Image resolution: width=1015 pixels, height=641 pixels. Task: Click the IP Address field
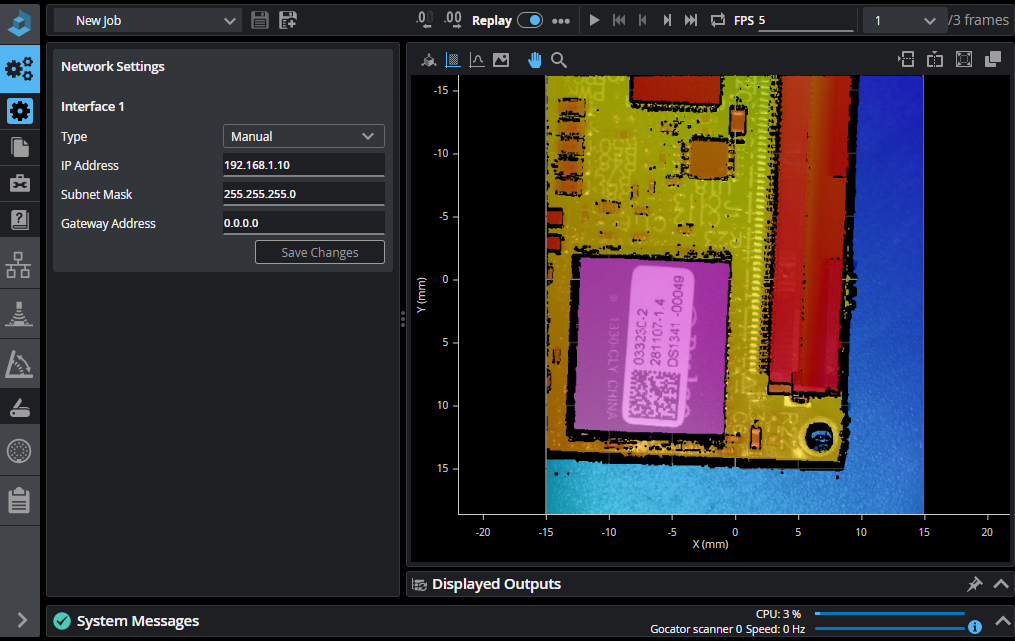point(303,165)
